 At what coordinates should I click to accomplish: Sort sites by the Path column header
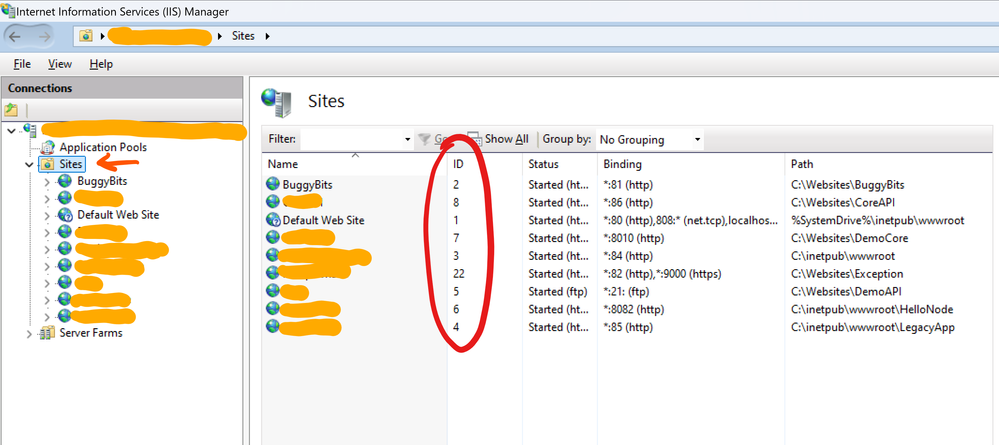click(801, 164)
